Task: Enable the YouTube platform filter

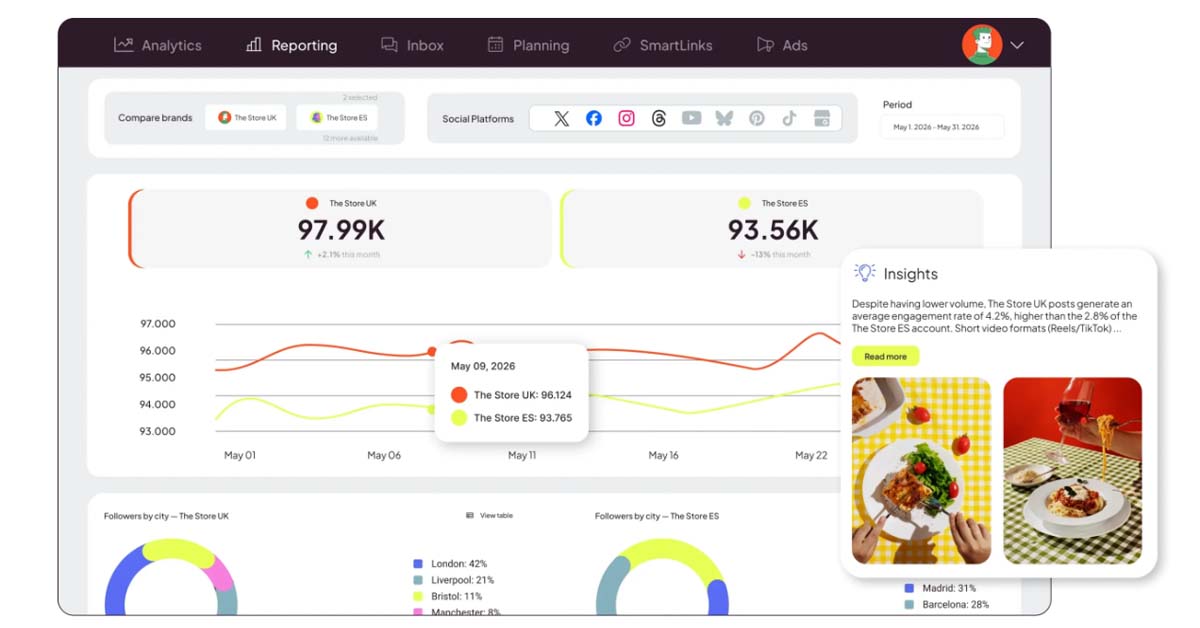Action: [691, 118]
